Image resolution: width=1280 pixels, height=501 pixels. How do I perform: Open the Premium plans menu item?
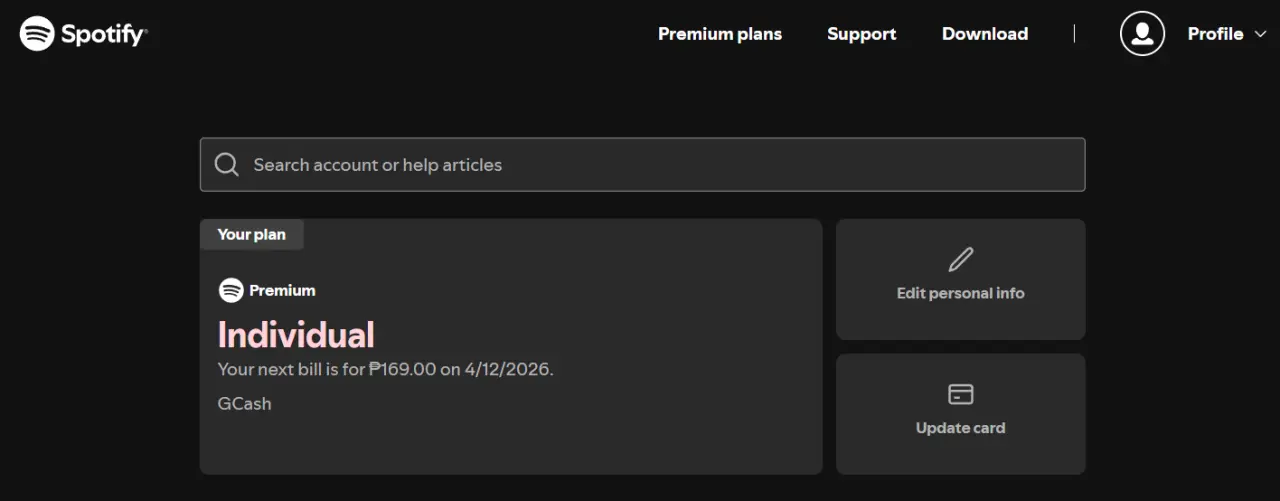(x=720, y=34)
